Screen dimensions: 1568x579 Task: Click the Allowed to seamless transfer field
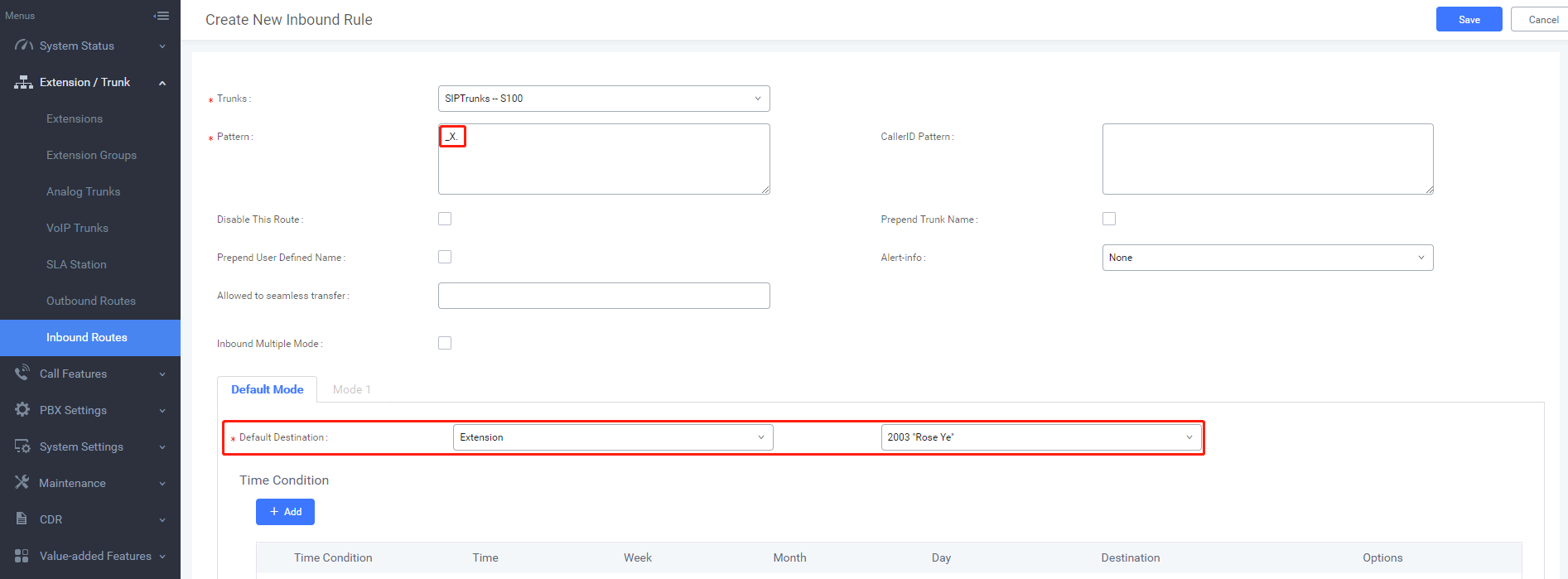(604, 296)
